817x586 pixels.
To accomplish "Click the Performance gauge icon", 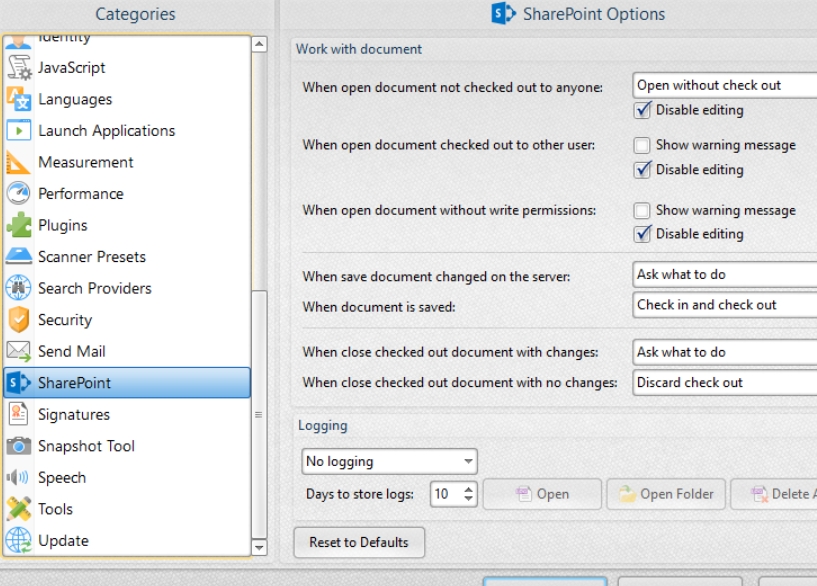I will pos(19,194).
